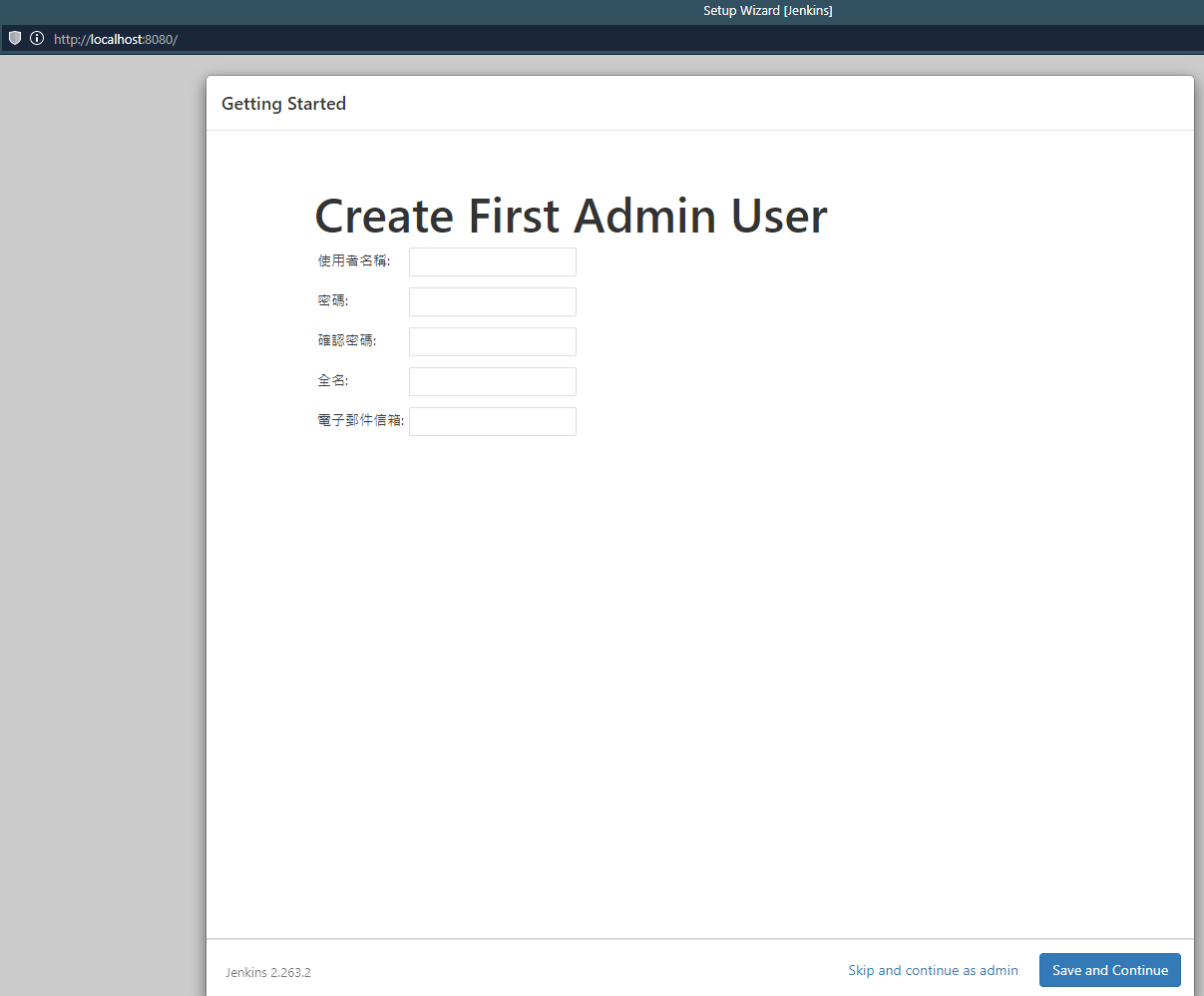Focus the 確認密碼 confirm password field
This screenshot has width=1204, height=996.
493,341
